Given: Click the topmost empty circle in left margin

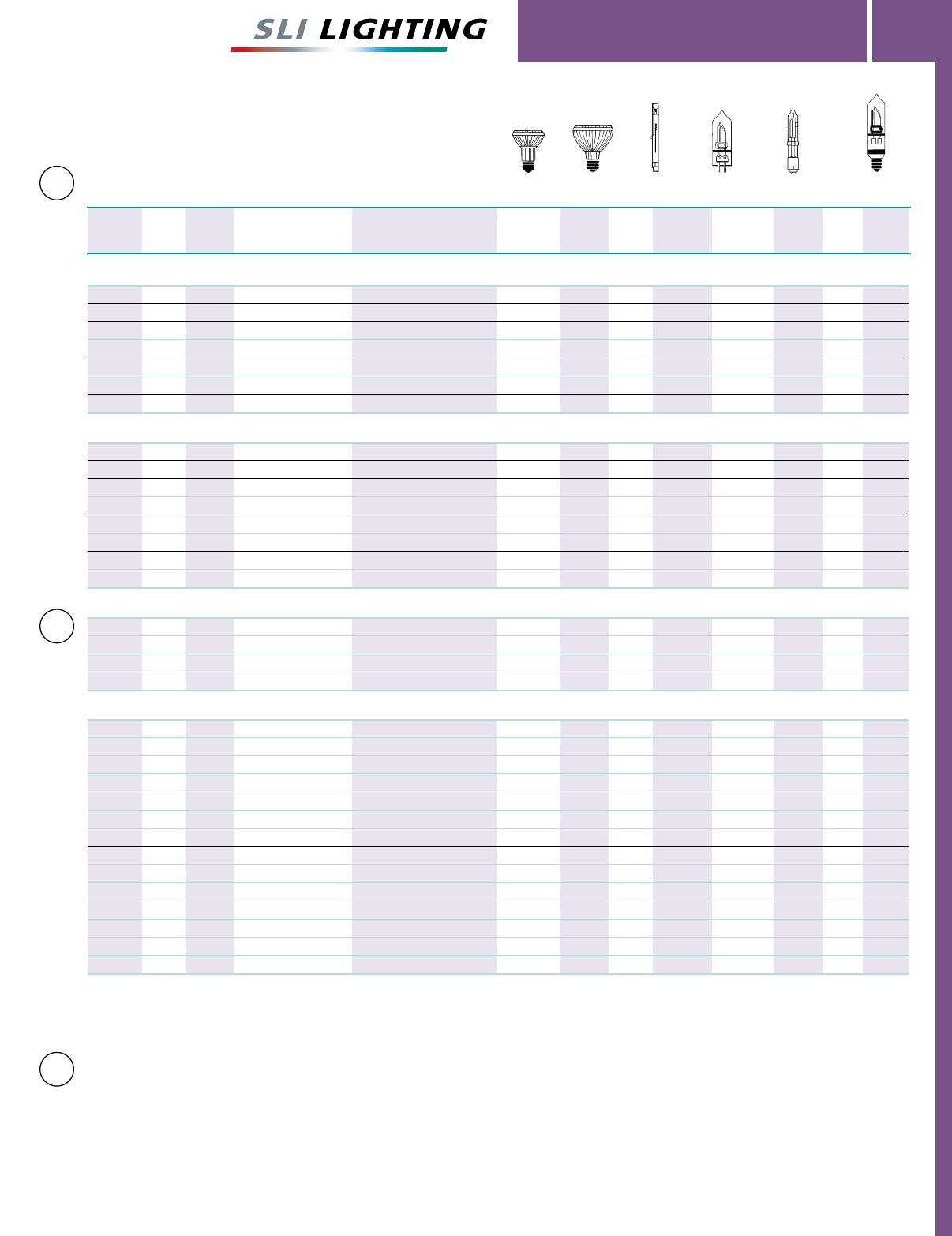Looking at the screenshot, I should point(57,182).
